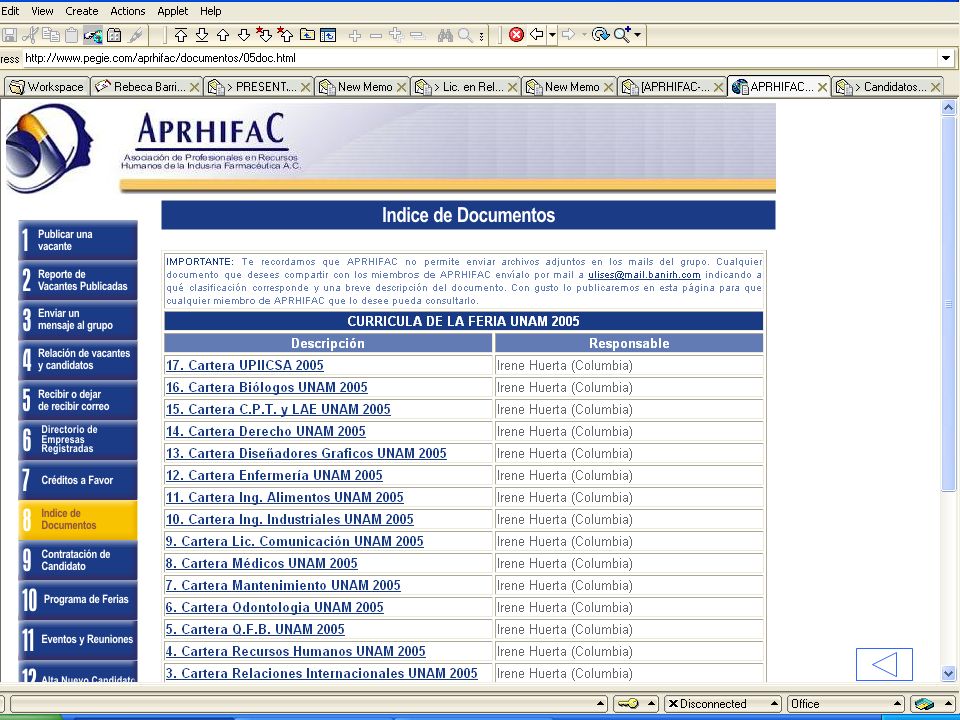Screen dimensions: 960x720
Task: Open the View menu
Action: [x=42, y=11]
